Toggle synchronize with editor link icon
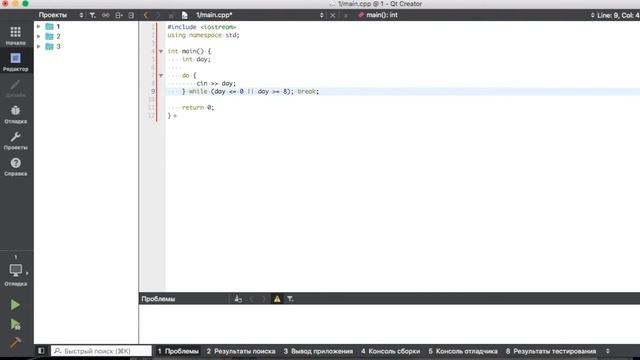This screenshot has height=360, width=640. point(106,15)
